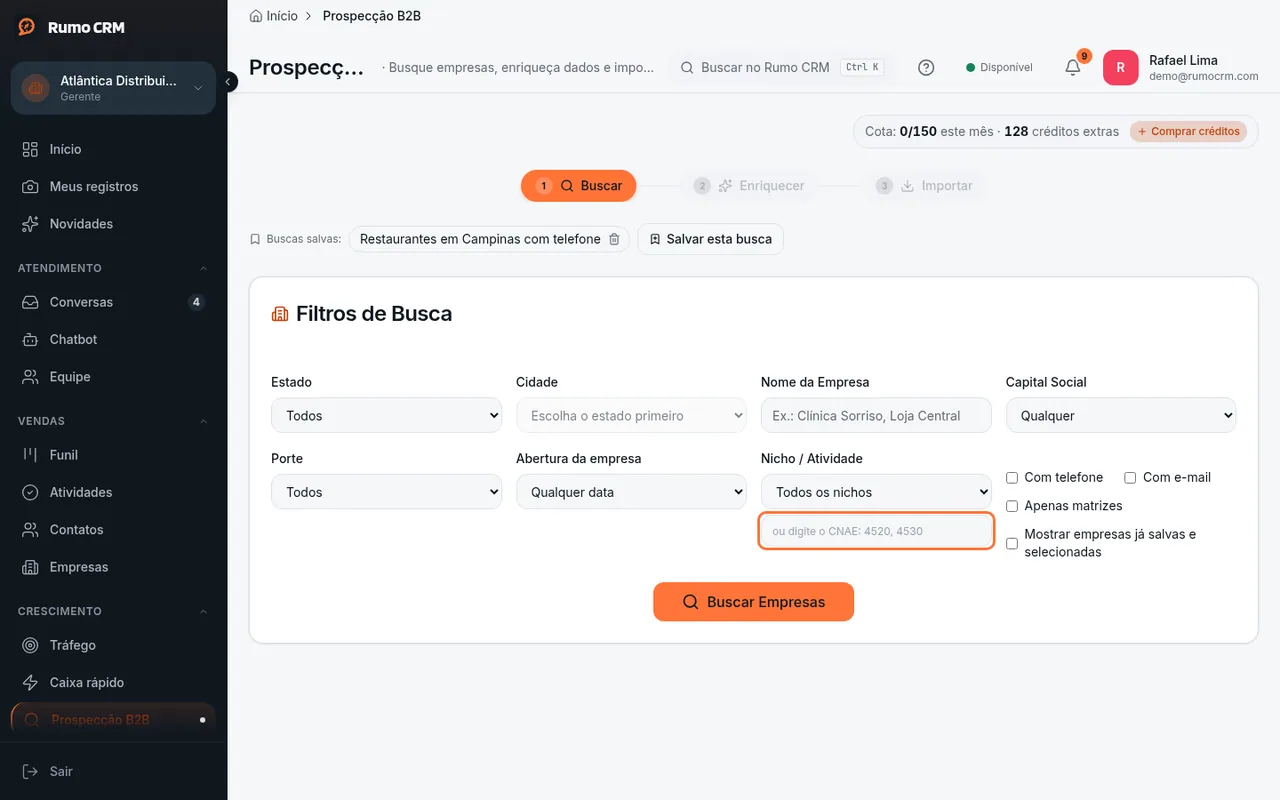Open the Abertura da empresa dropdown

(631, 492)
